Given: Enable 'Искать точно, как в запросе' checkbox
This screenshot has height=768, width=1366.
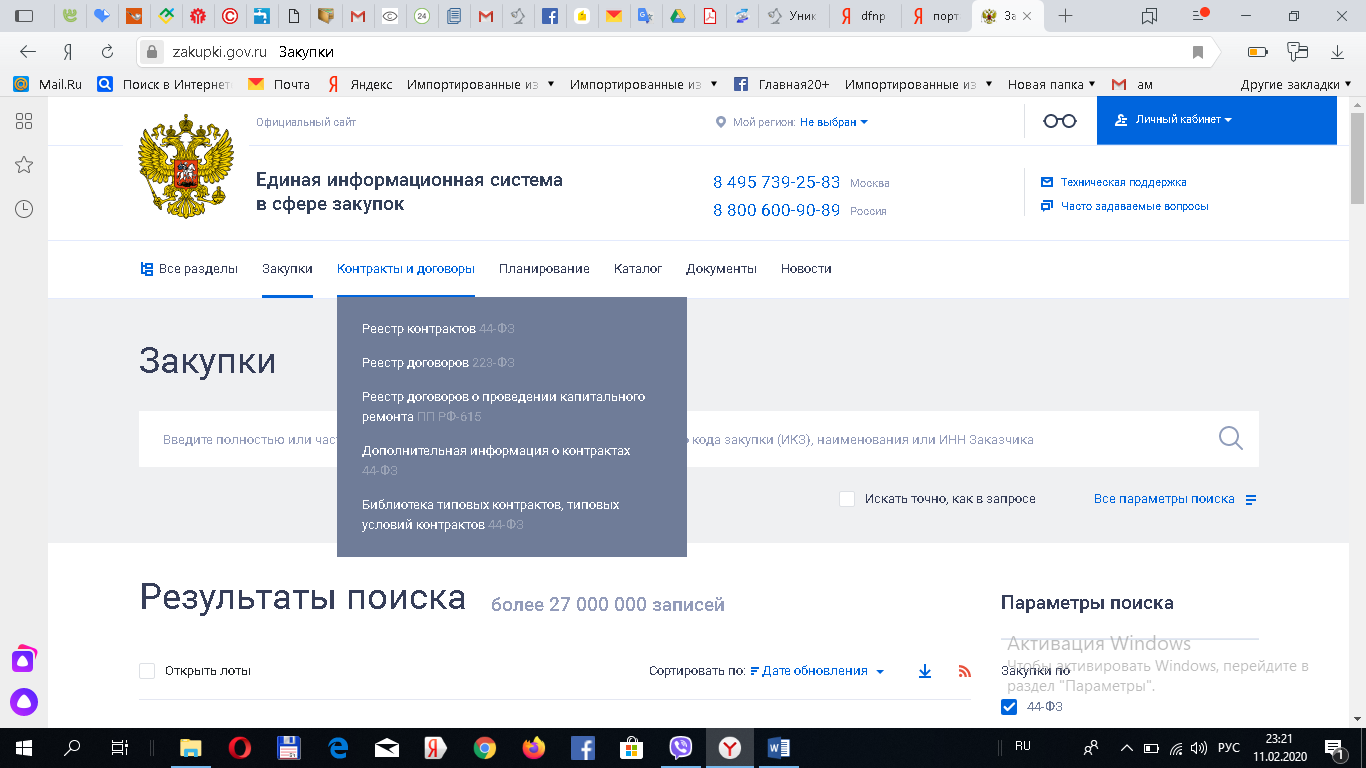Looking at the screenshot, I should tap(847, 499).
